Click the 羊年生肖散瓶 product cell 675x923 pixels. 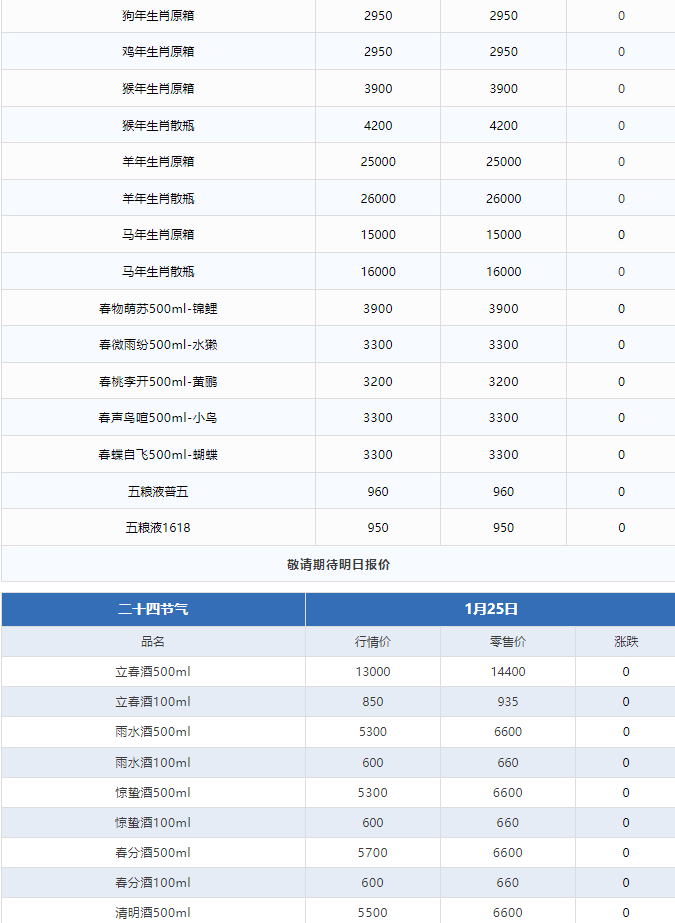(x=158, y=199)
